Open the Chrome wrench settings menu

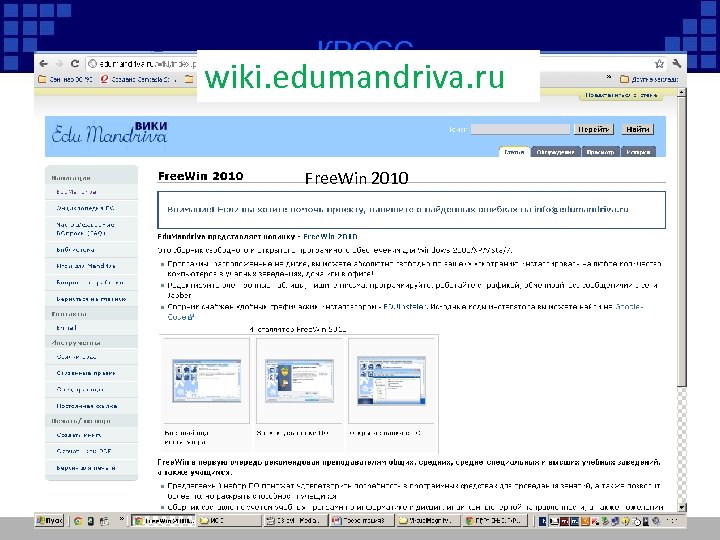(676, 63)
